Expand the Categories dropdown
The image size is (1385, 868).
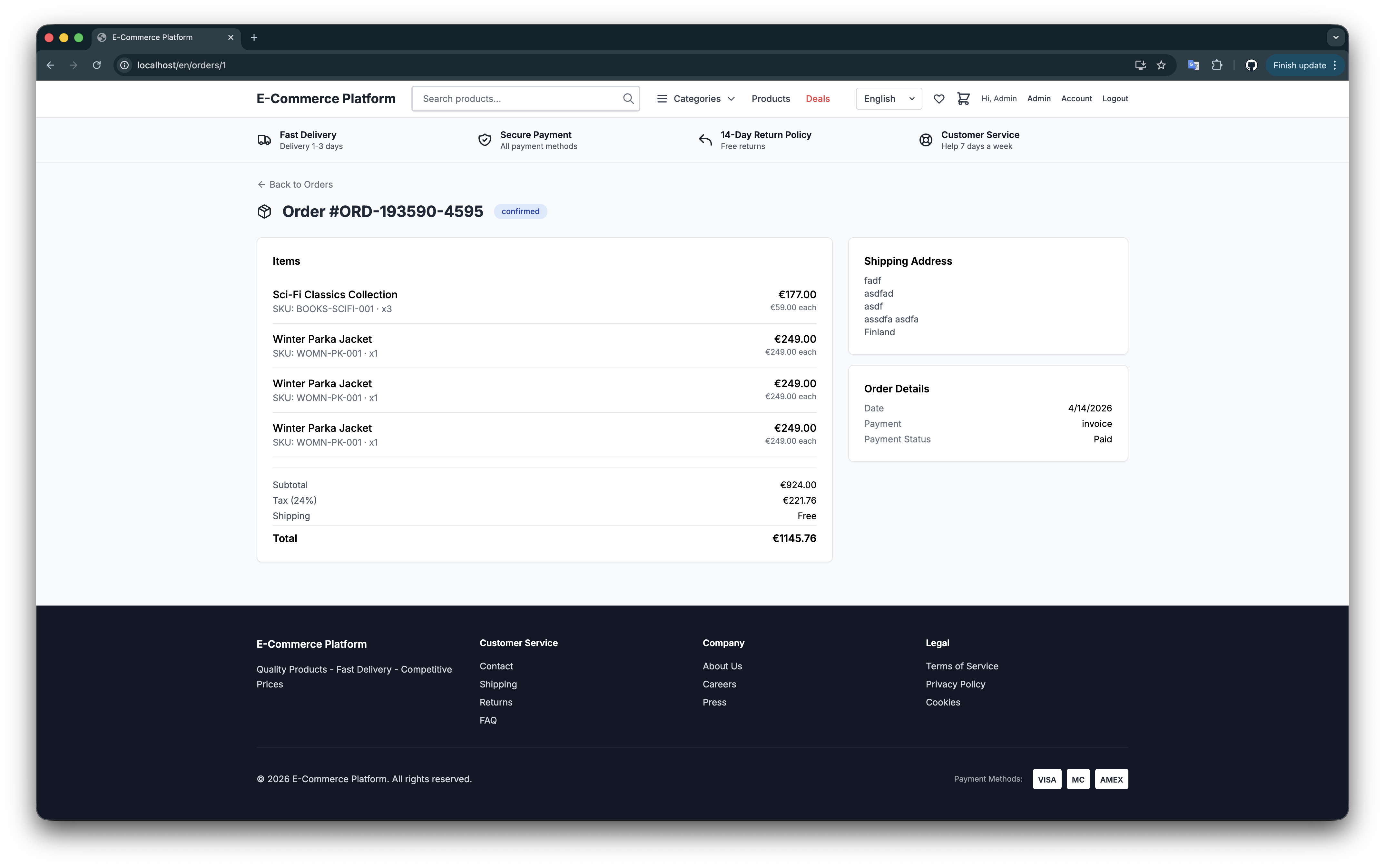point(696,99)
